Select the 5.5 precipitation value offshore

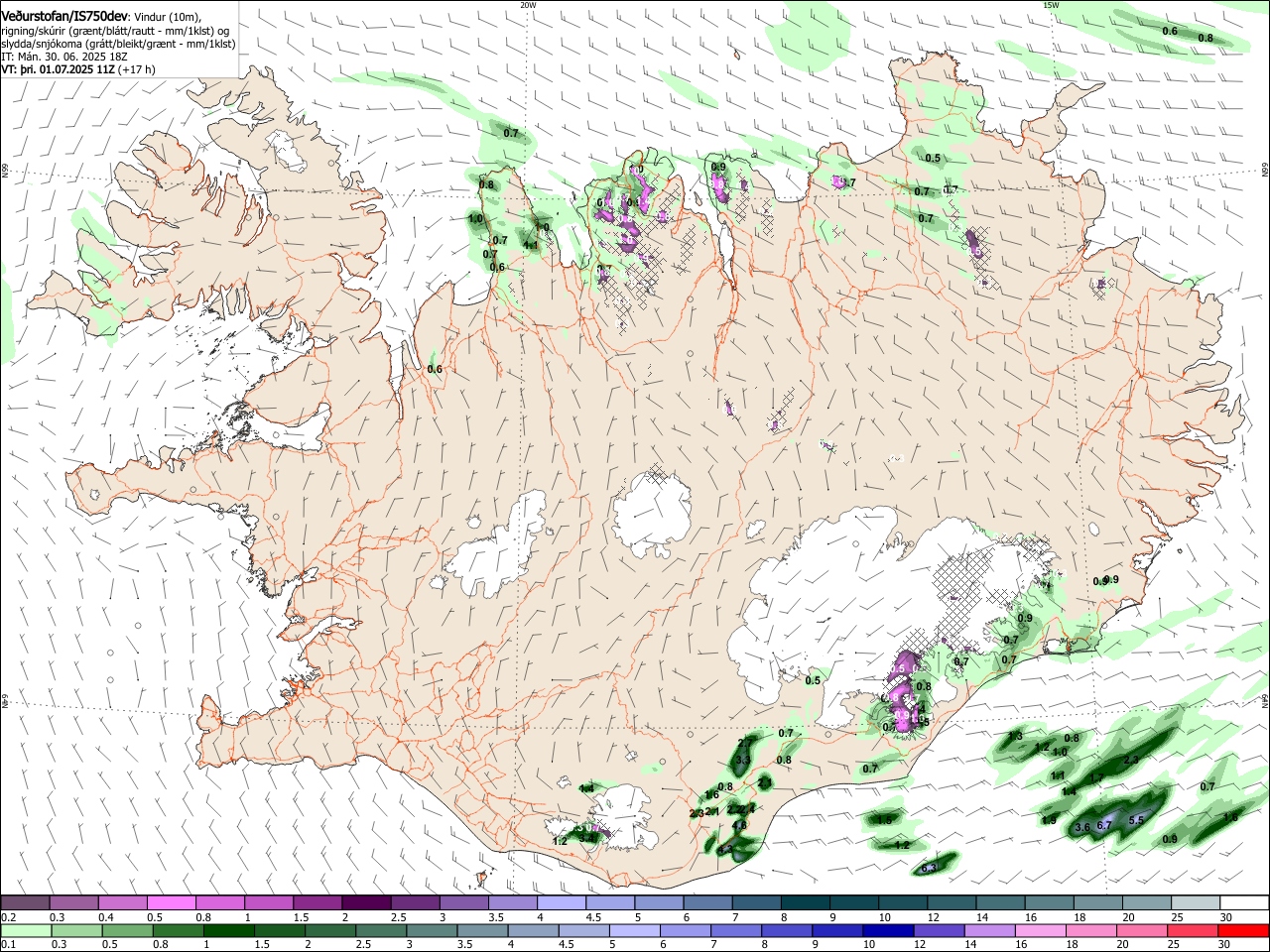[x=1136, y=820]
